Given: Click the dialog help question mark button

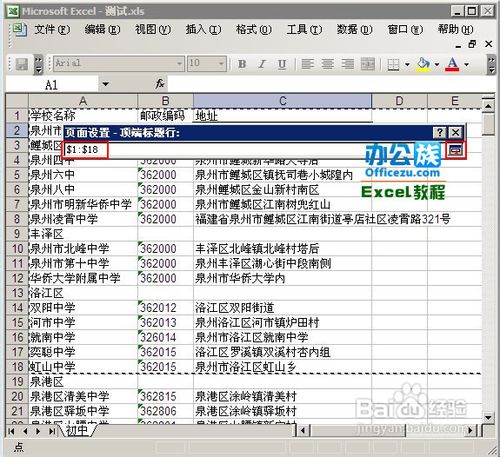Looking at the screenshot, I should click(440, 133).
